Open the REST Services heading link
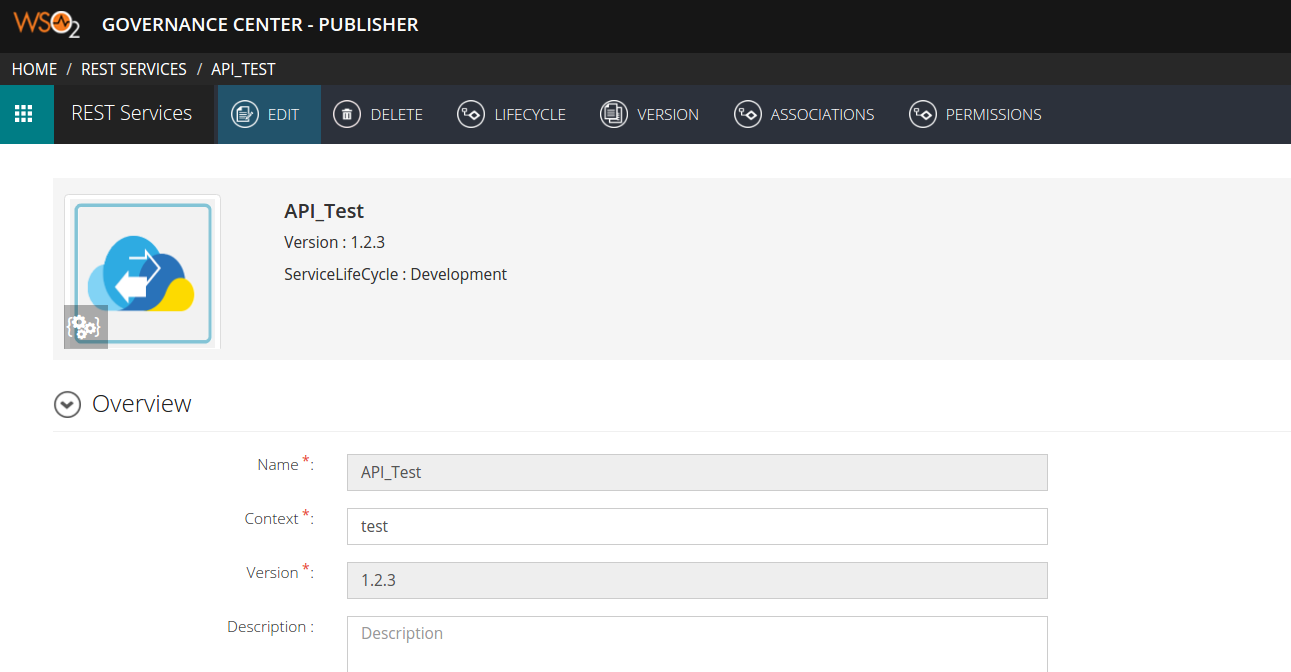This screenshot has width=1291, height=672. pyautogui.click(x=132, y=113)
